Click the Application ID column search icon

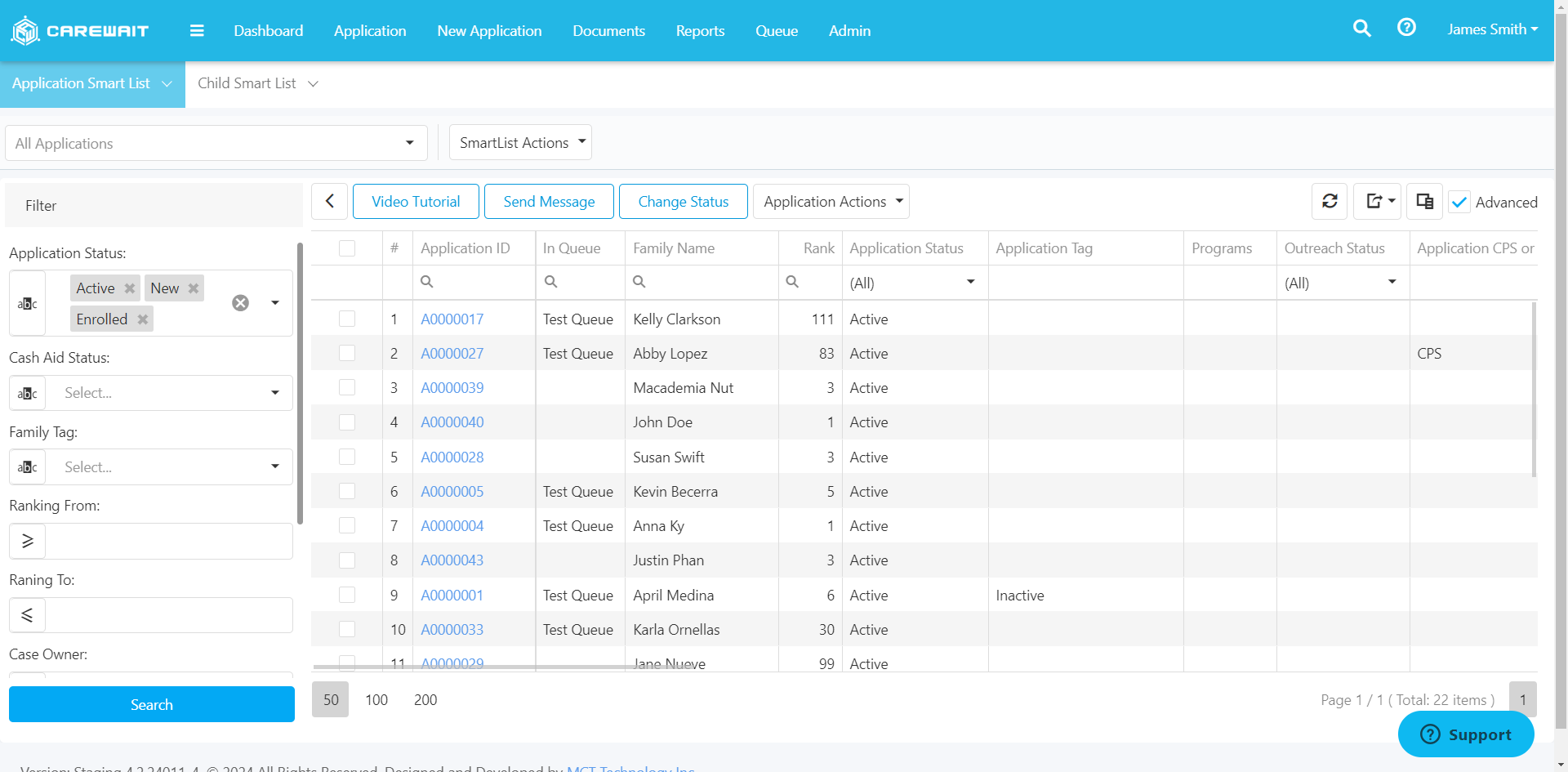426,282
